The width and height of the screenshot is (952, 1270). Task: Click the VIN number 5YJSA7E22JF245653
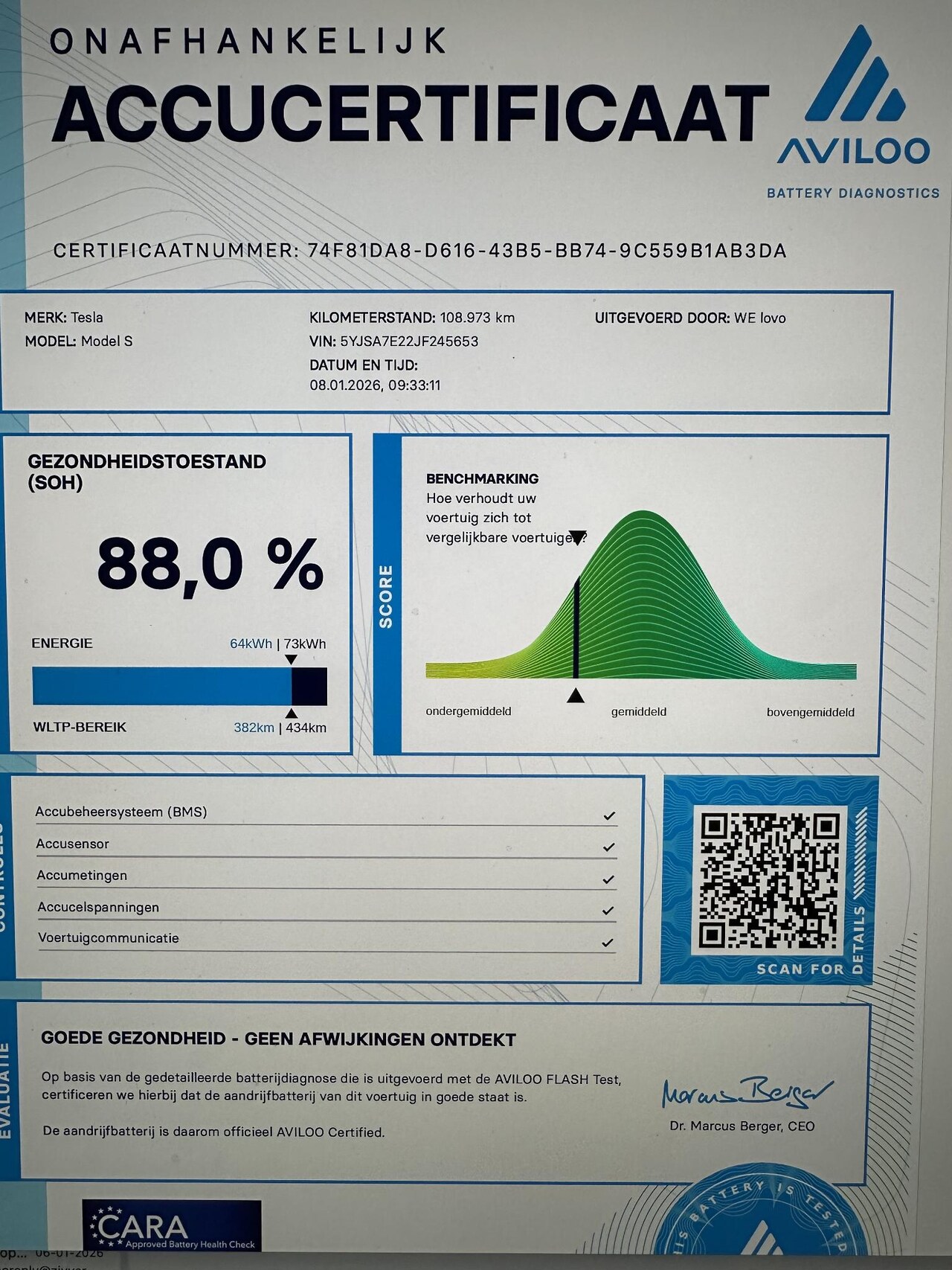coord(409,341)
